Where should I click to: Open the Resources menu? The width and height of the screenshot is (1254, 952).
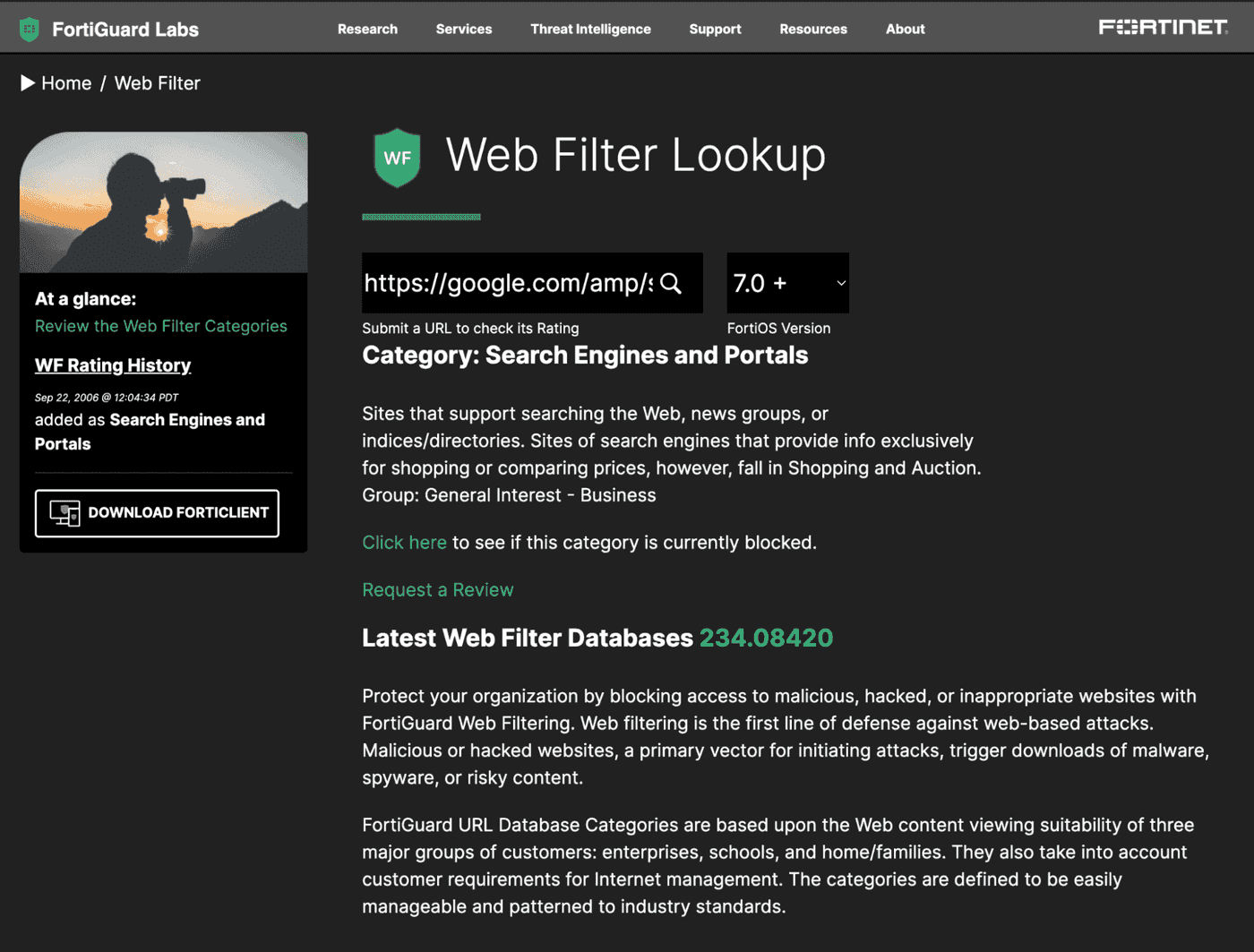[813, 29]
